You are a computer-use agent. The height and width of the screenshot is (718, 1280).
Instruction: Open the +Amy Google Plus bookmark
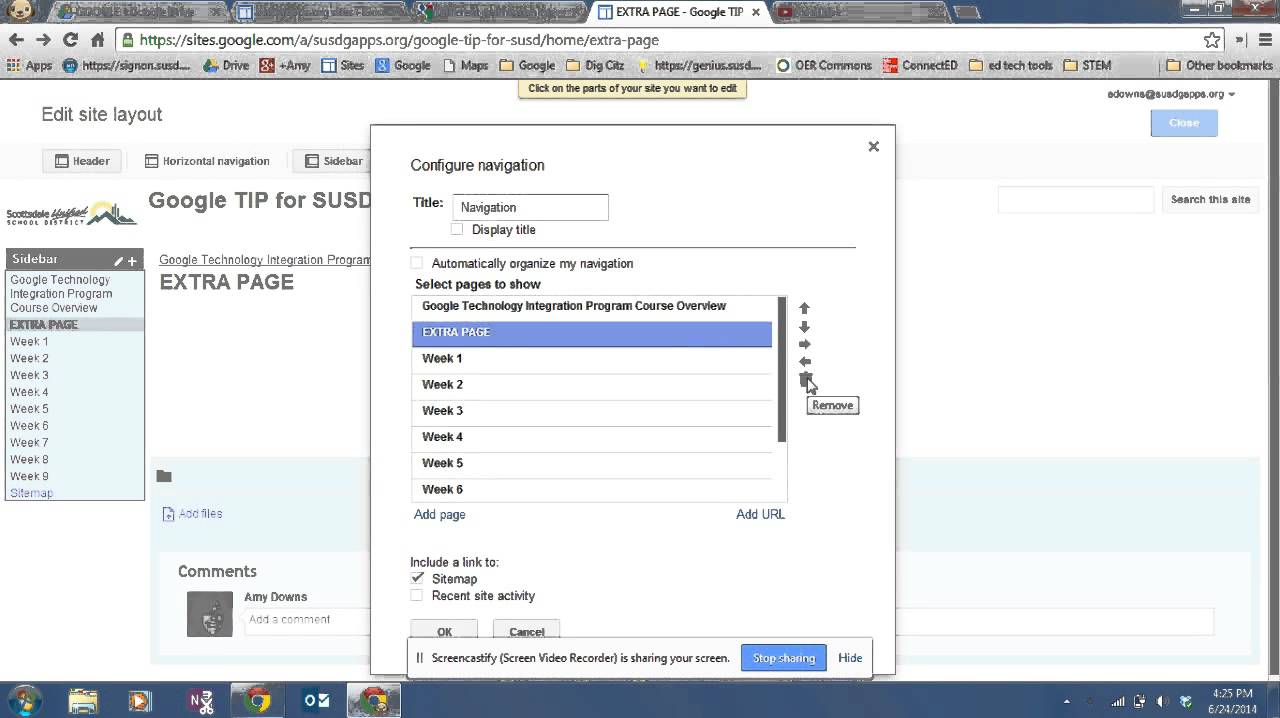pos(285,65)
